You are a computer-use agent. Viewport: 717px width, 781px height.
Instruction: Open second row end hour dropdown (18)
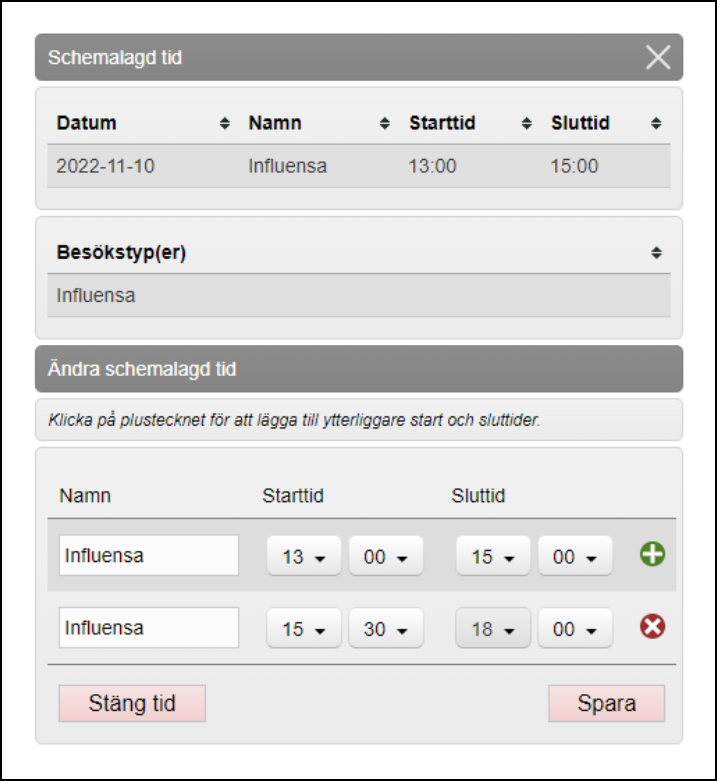[493, 628]
